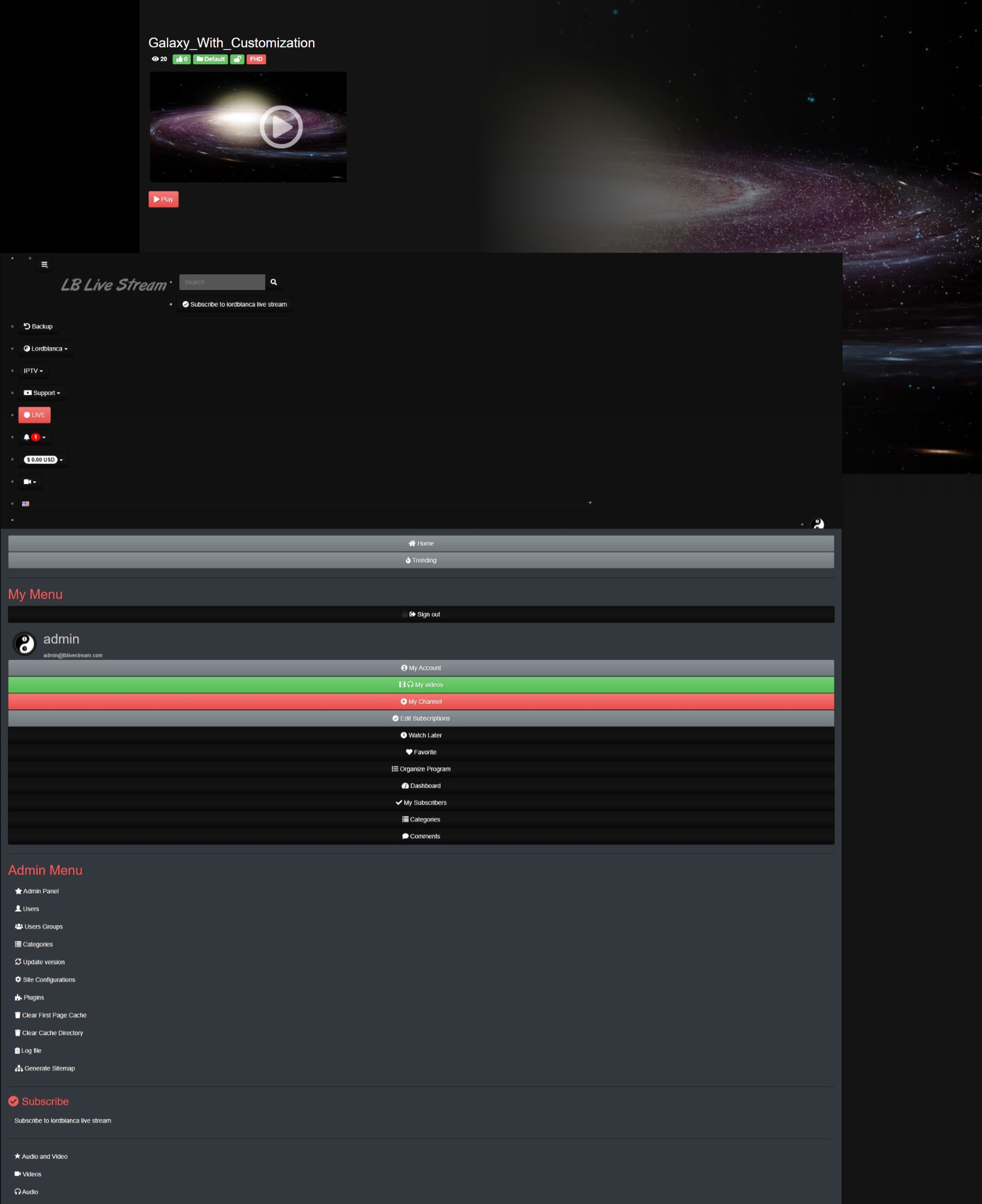Open the Backup button
This screenshot has height=1204, width=982.
(38, 326)
